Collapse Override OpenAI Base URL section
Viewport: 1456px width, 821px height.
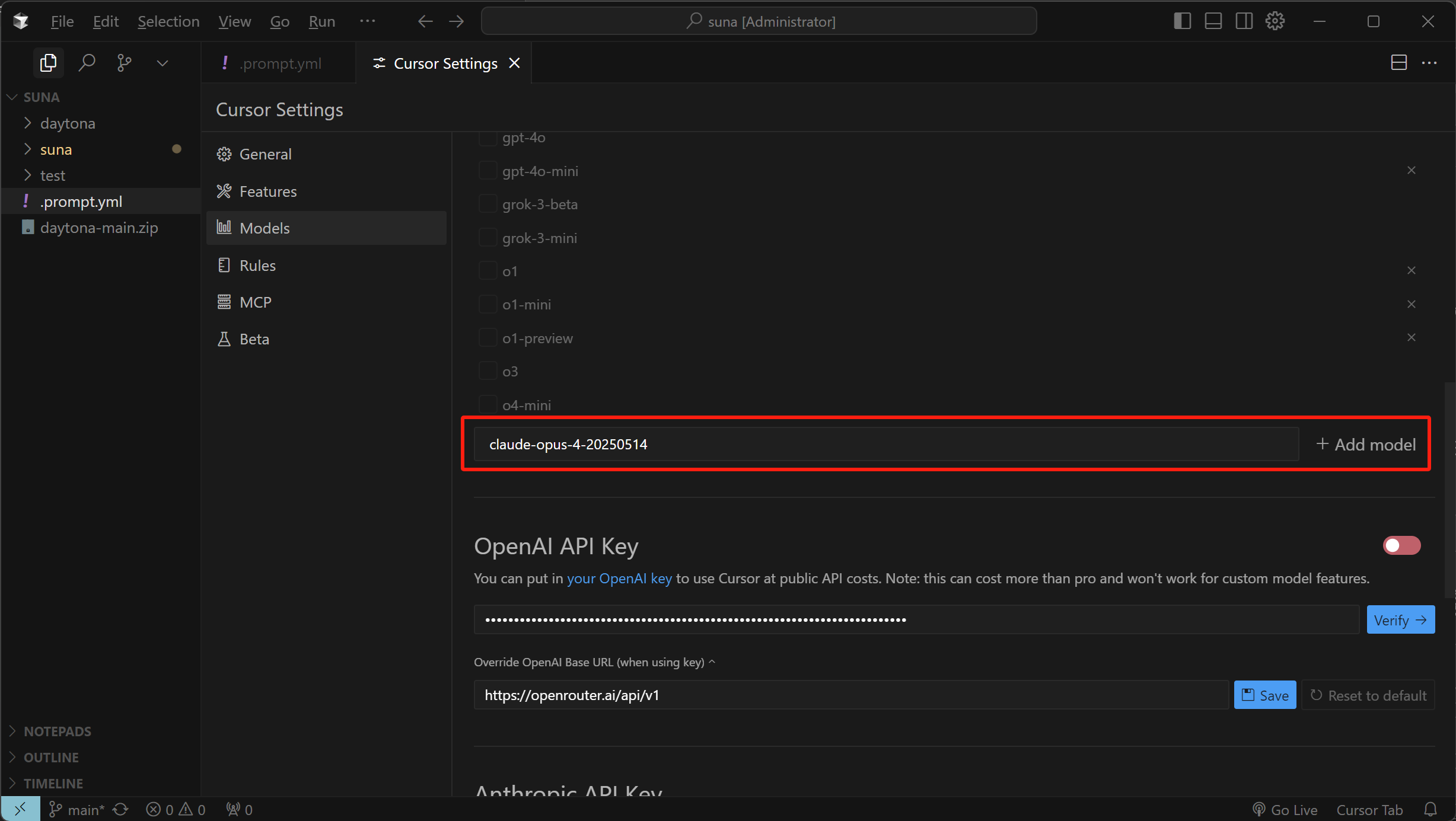[x=594, y=662]
